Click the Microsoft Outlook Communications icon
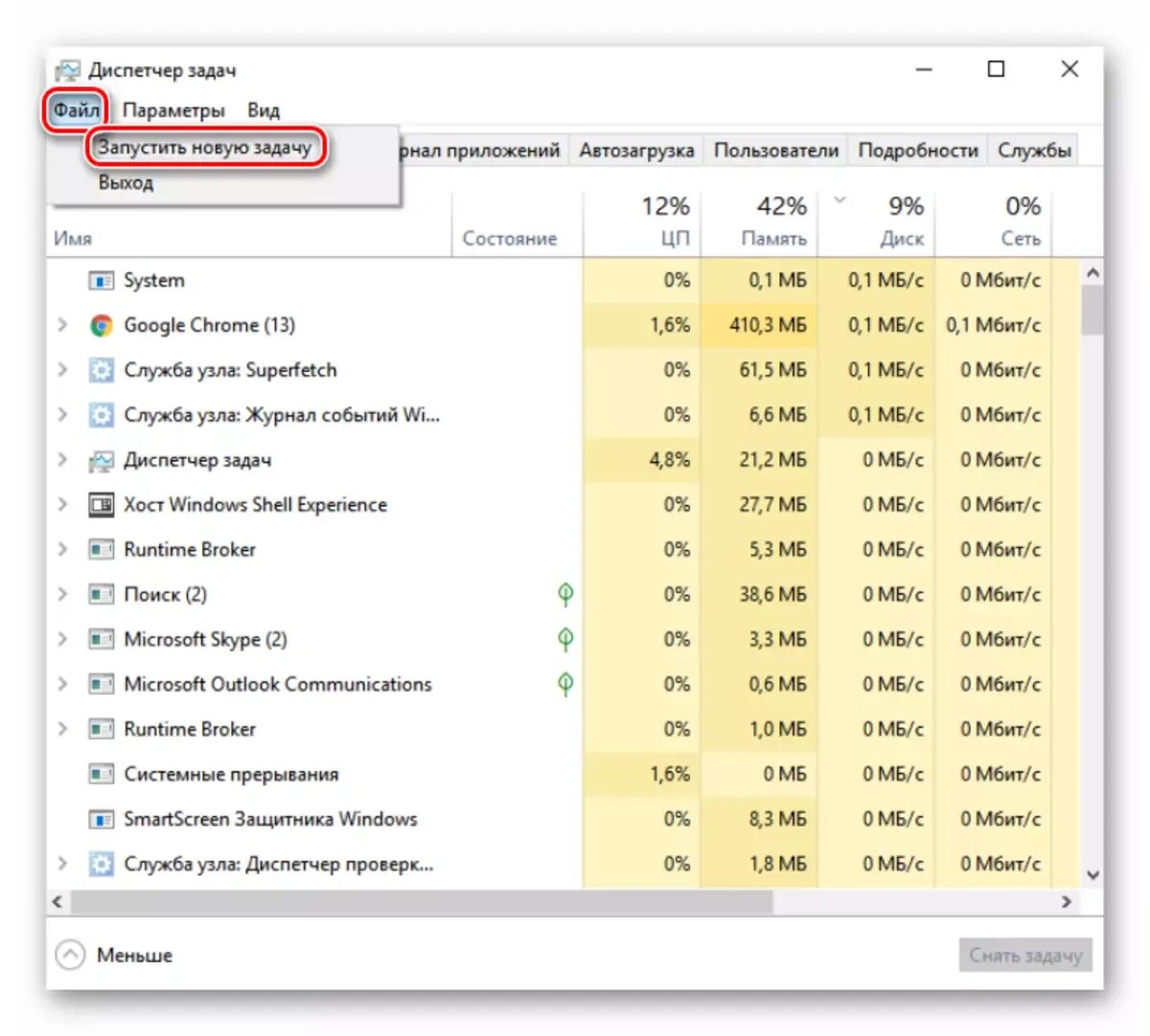 tap(101, 684)
